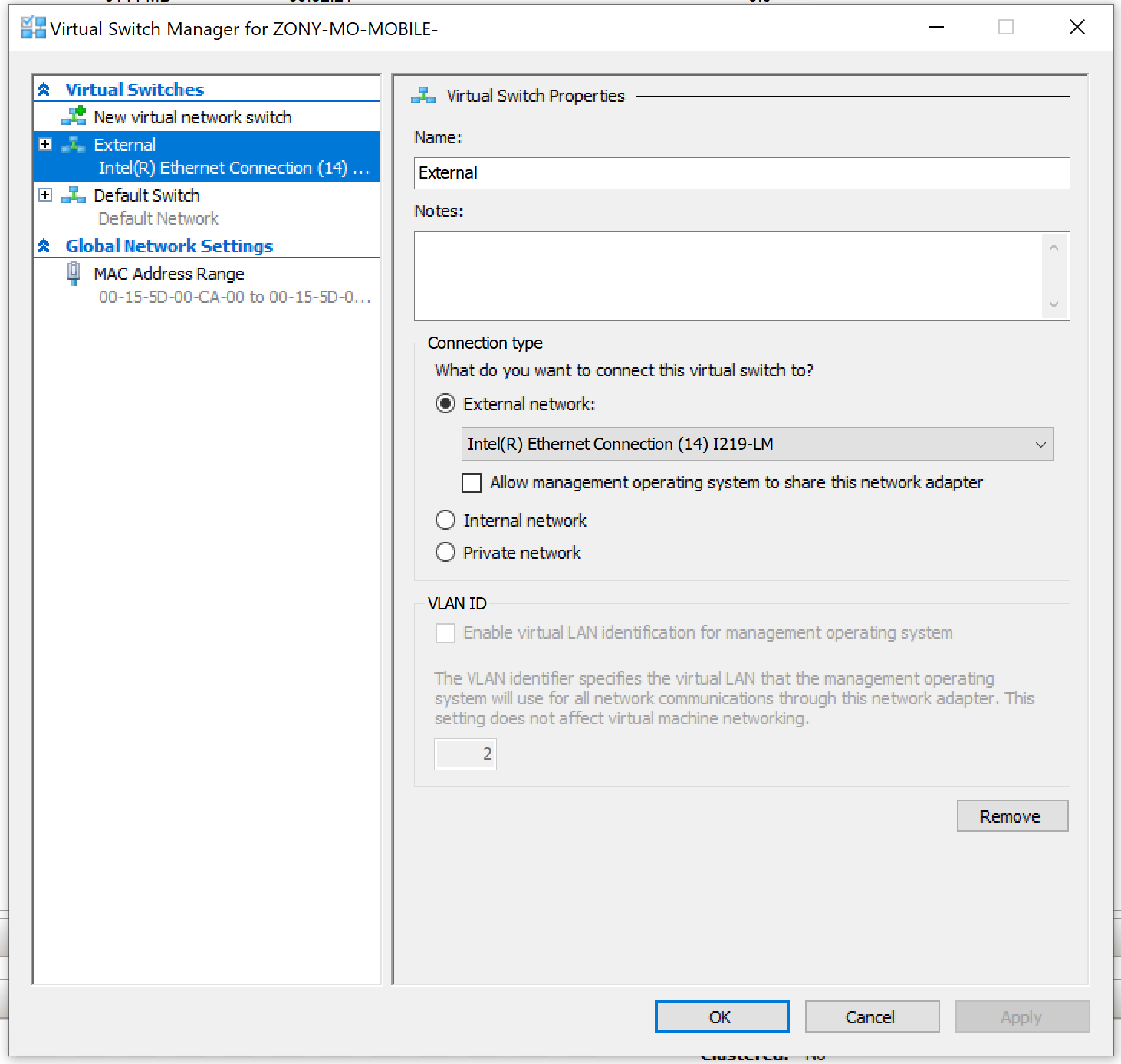Enable sharing adapter with management operating system
This screenshot has width=1121, height=1064.
pos(471,483)
